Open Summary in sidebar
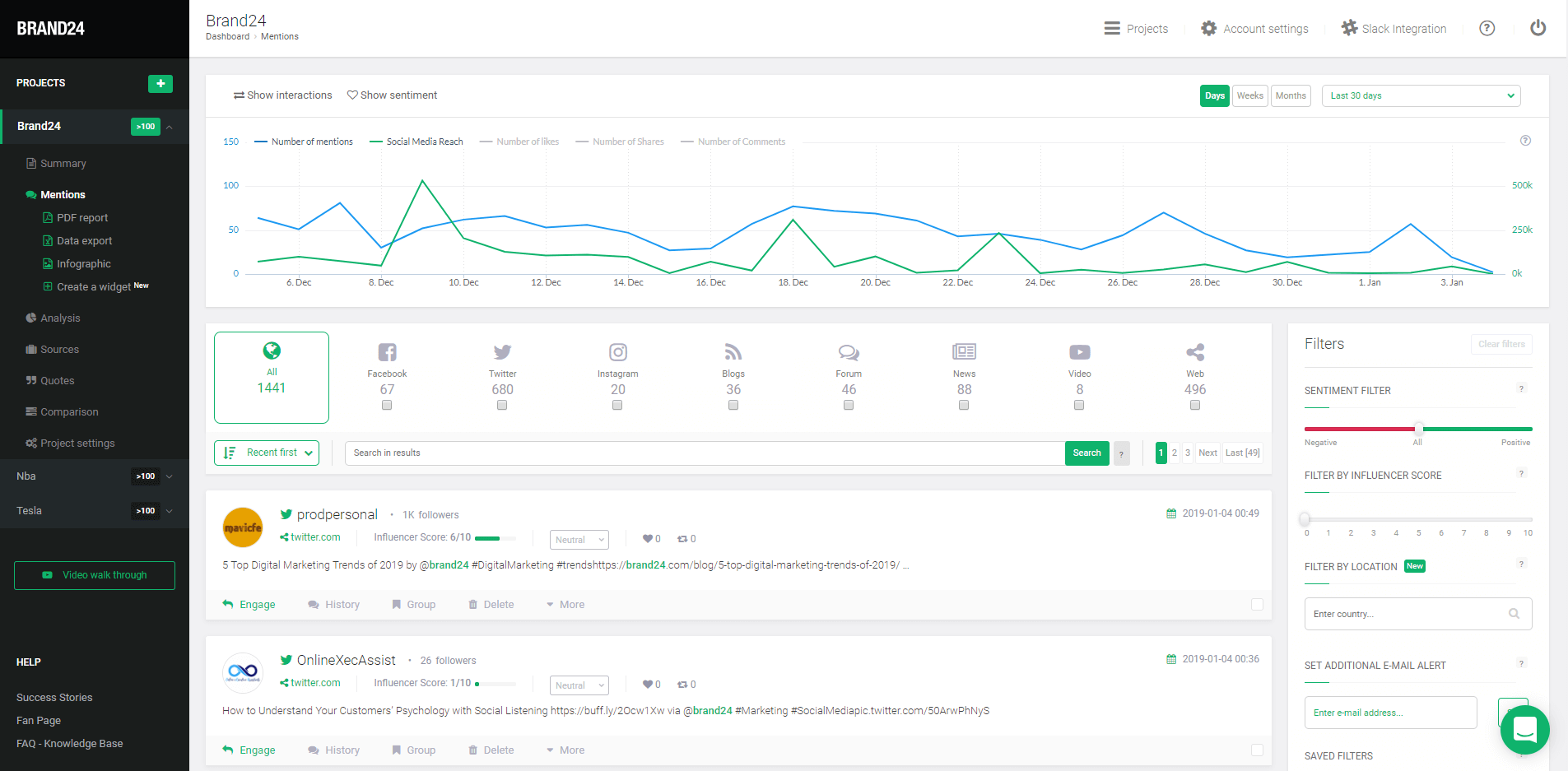Image resolution: width=1568 pixels, height=771 pixels. click(56, 164)
